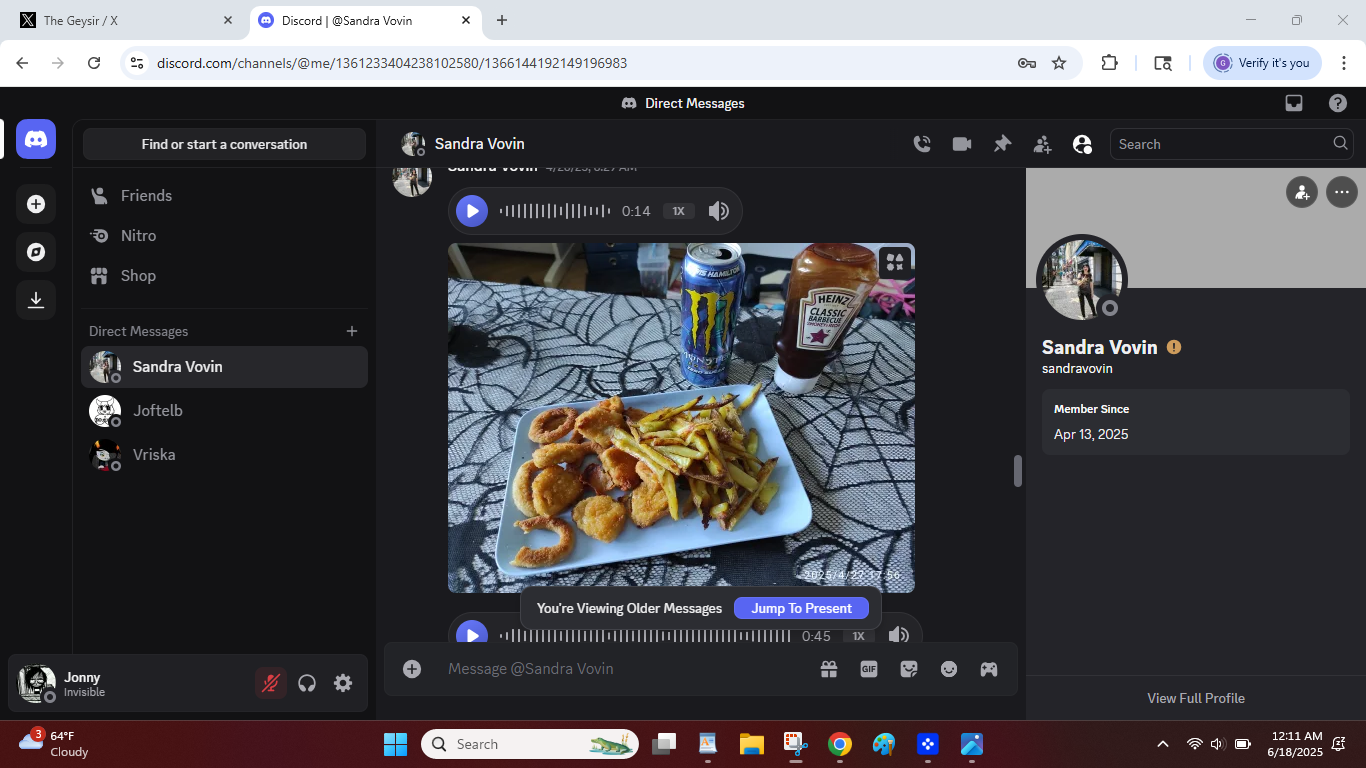Start a video call with Sandra
The width and height of the screenshot is (1366, 768).
coord(962,144)
